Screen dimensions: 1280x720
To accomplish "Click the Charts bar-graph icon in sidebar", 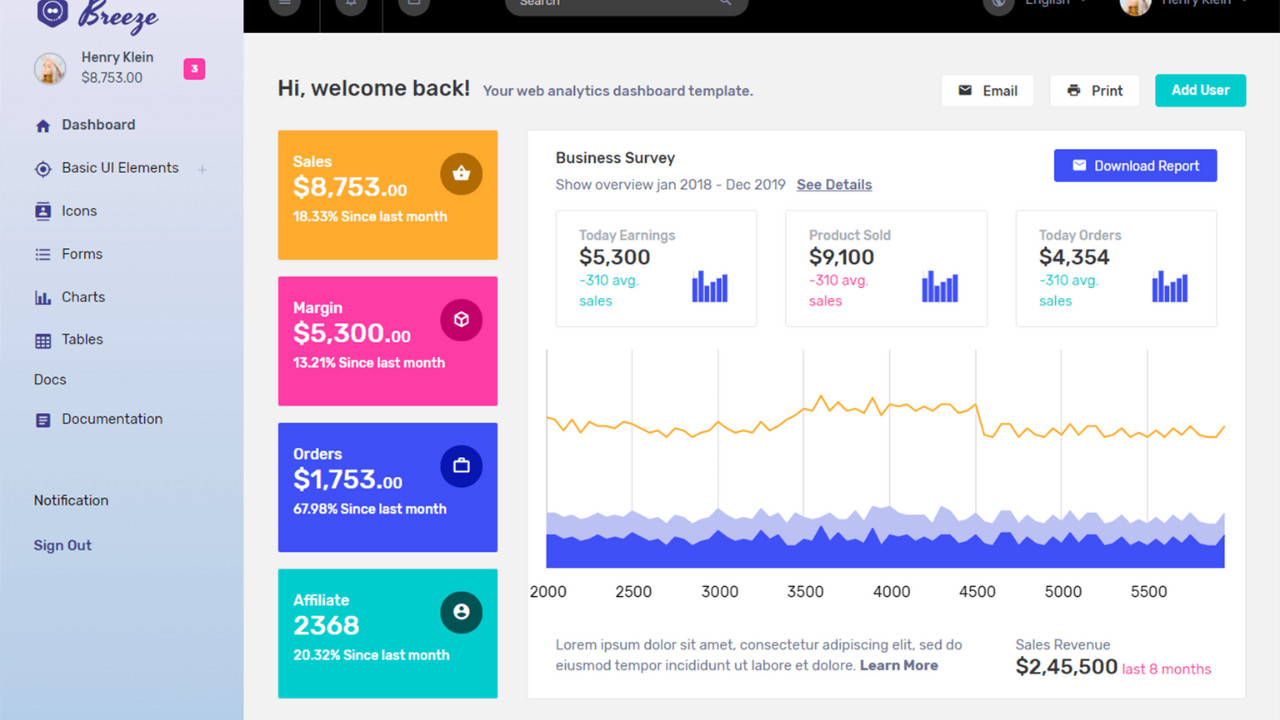I will pos(43,298).
